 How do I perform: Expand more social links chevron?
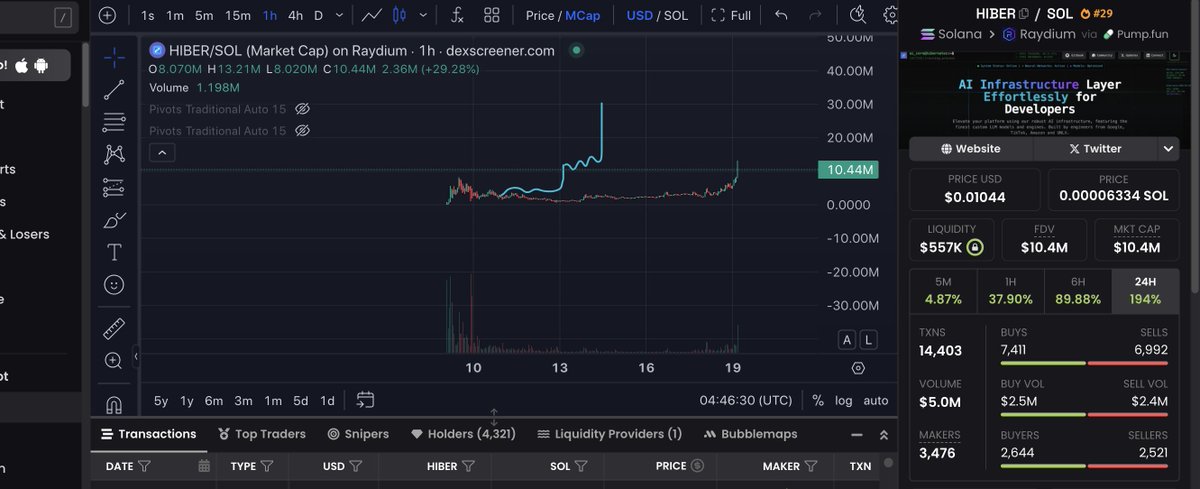point(1168,148)
